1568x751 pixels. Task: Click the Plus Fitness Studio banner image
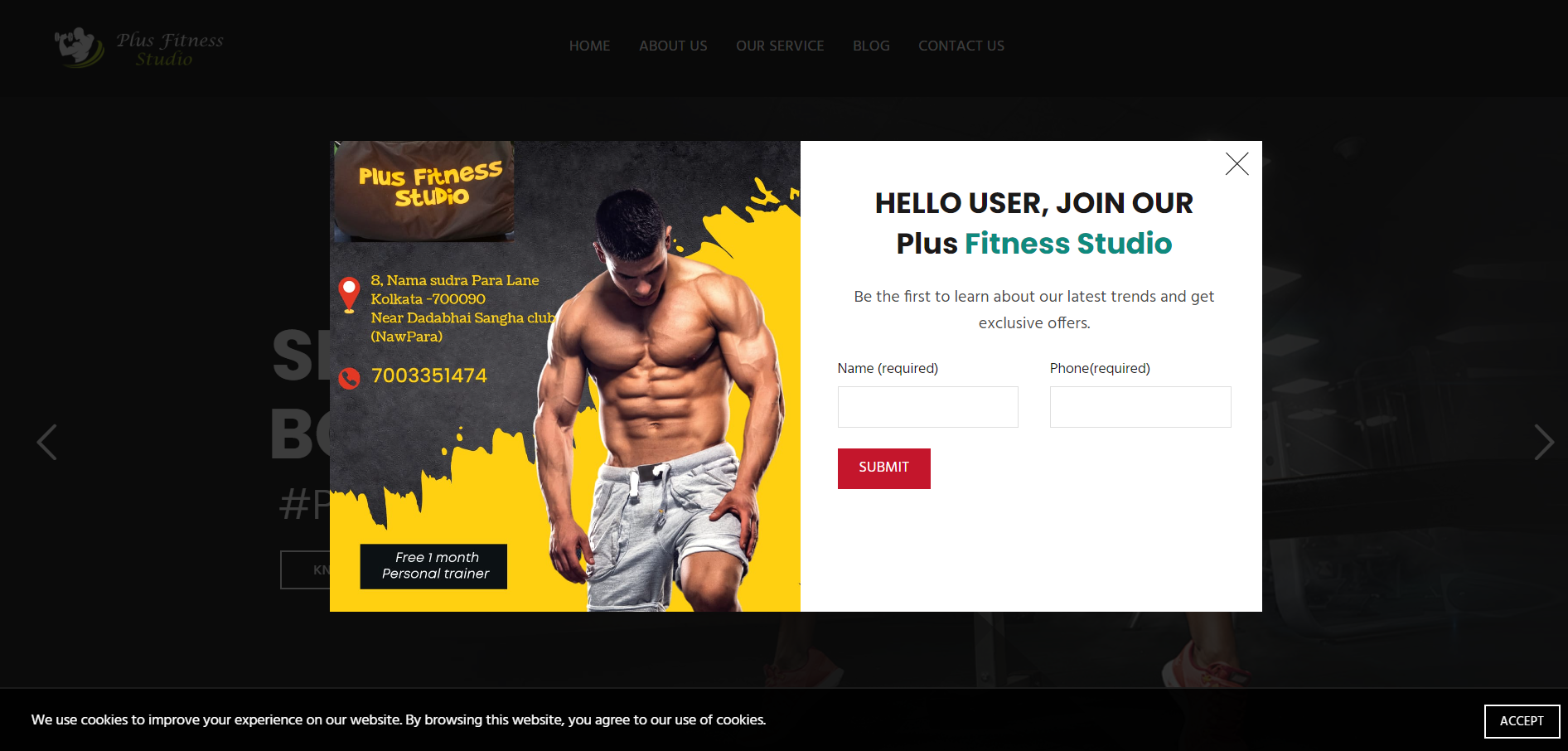click(423, 191)
